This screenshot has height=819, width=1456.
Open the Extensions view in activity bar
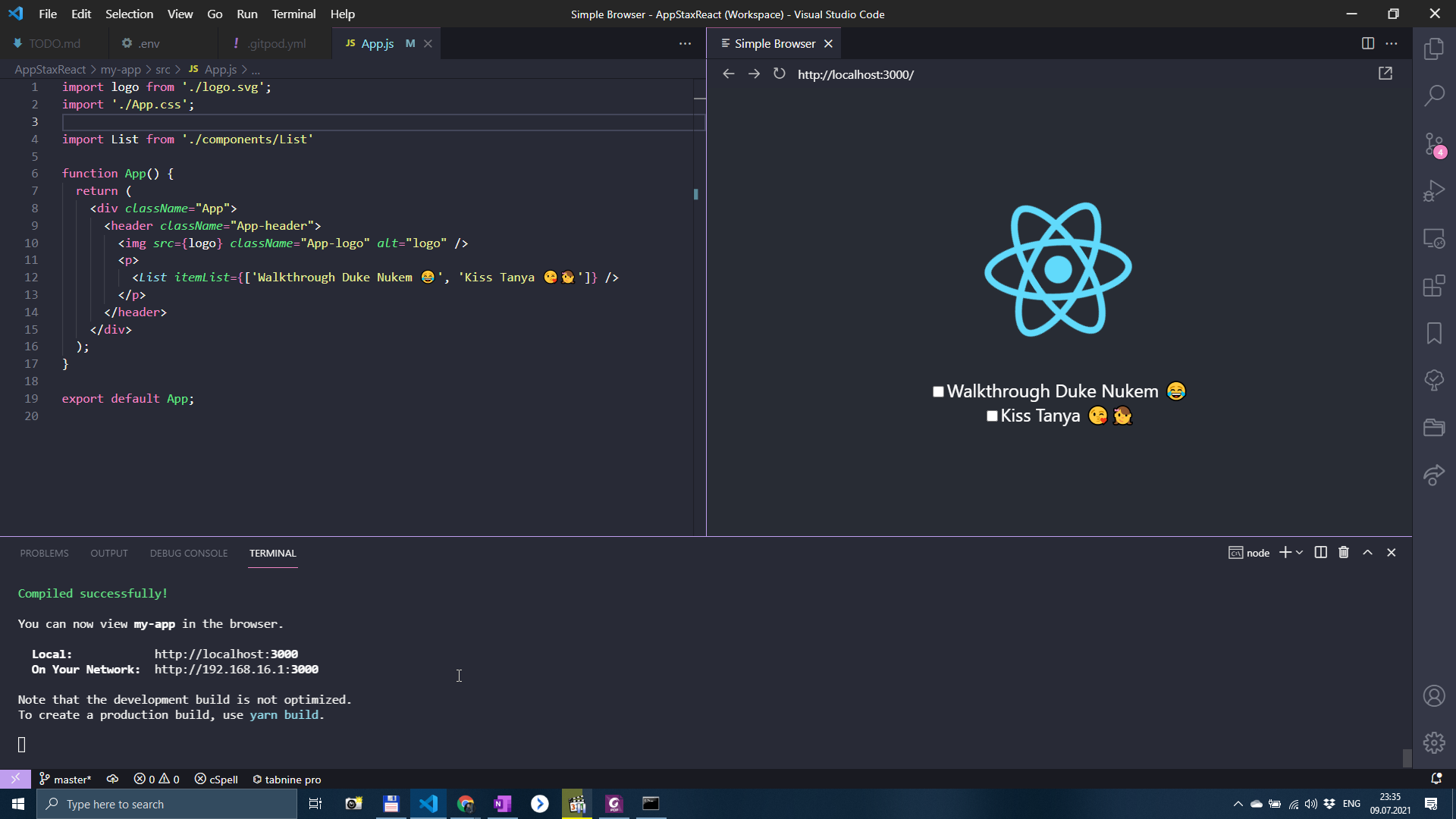[x=1433, y=286]
